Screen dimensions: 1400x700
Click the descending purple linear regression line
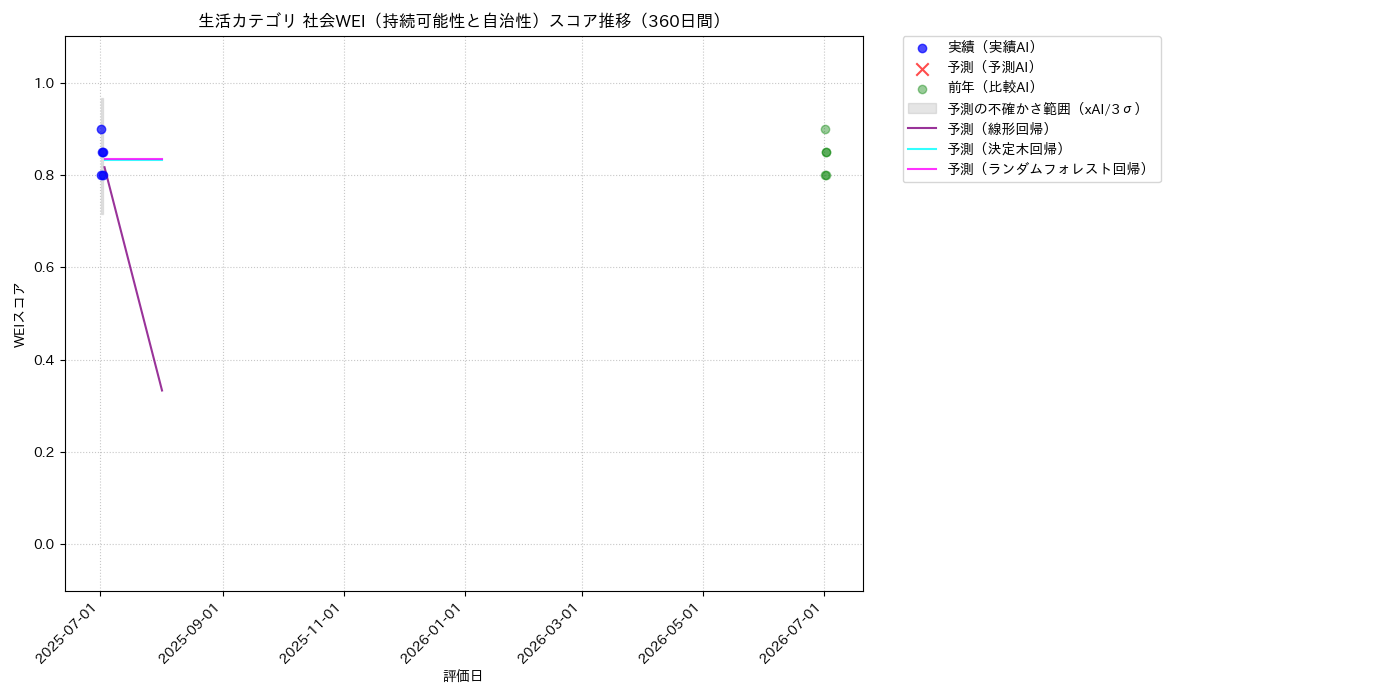pos(133,280)
